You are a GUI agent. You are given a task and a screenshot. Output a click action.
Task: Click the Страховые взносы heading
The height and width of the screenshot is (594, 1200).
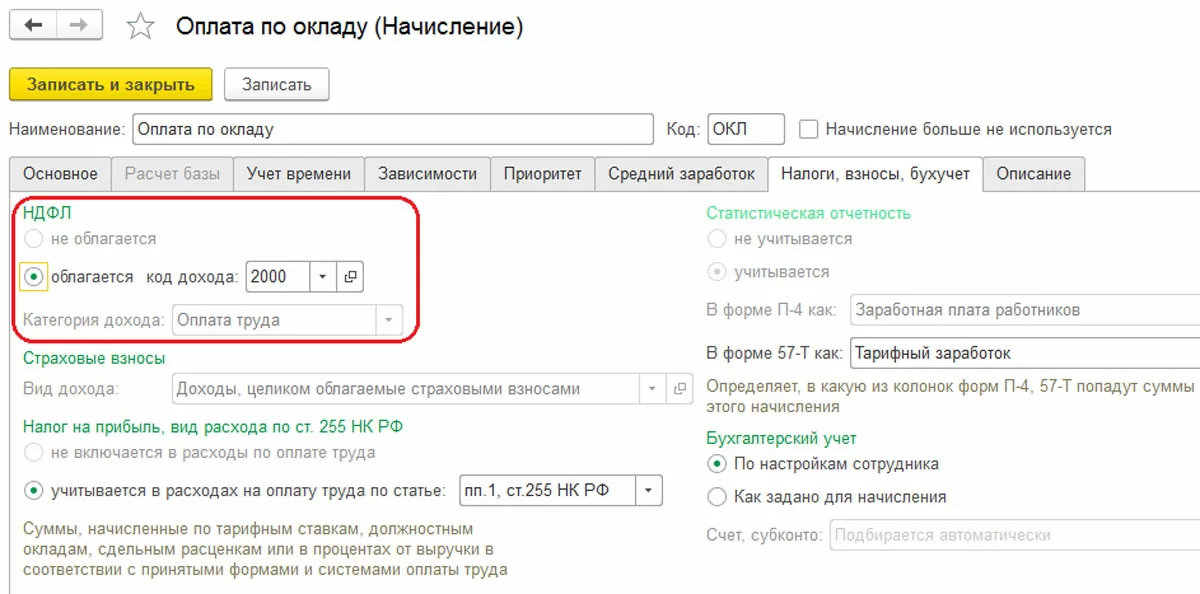tap(94, 357)
